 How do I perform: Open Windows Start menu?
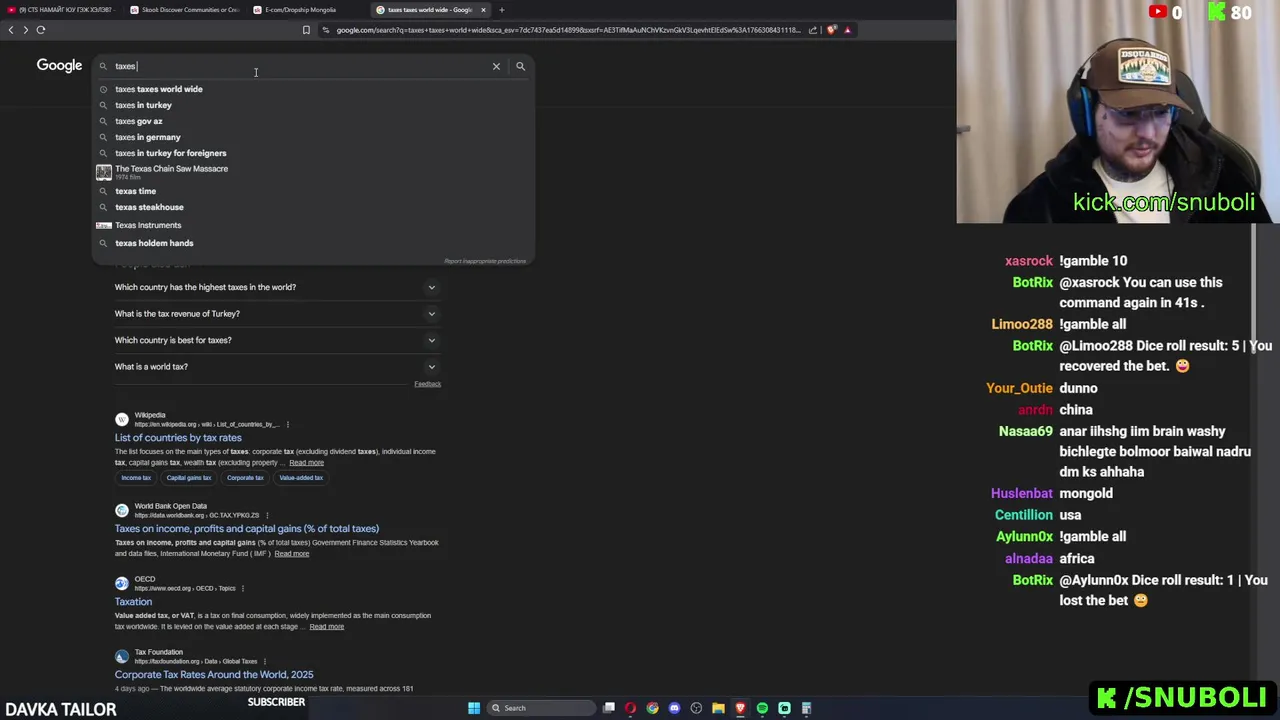[x=474, y=708]
